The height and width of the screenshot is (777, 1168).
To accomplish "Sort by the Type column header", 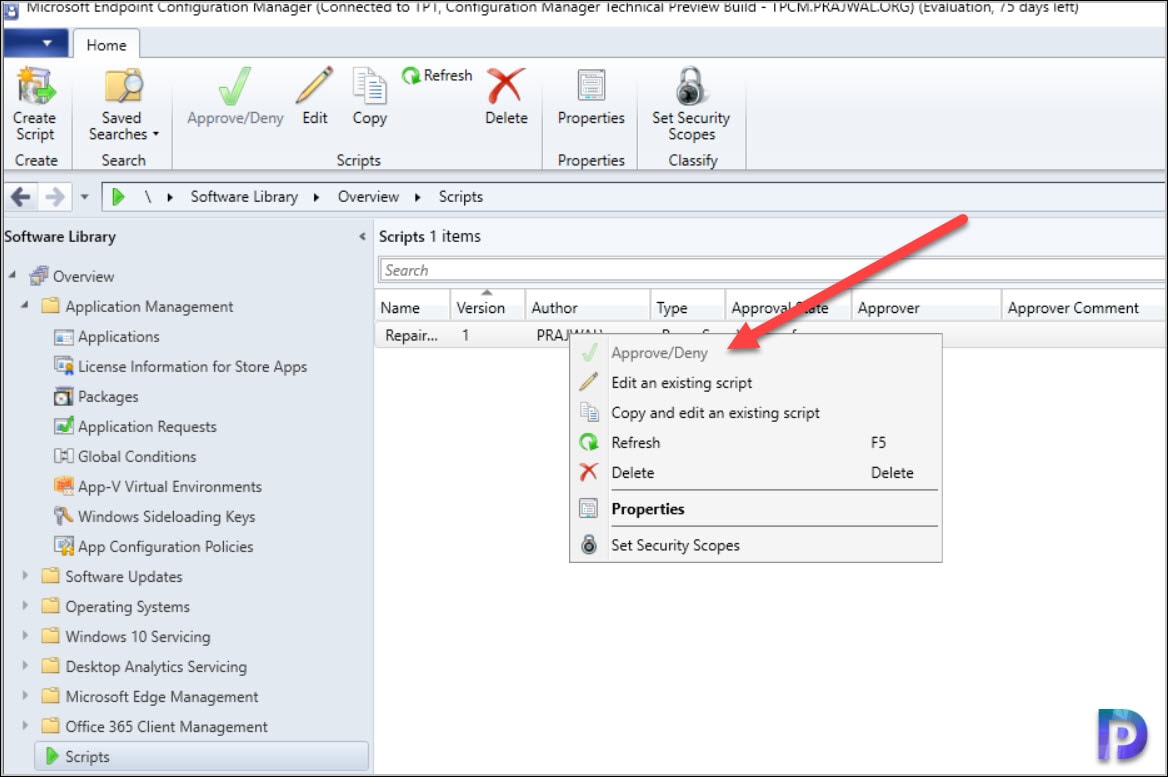I will 687,308.
